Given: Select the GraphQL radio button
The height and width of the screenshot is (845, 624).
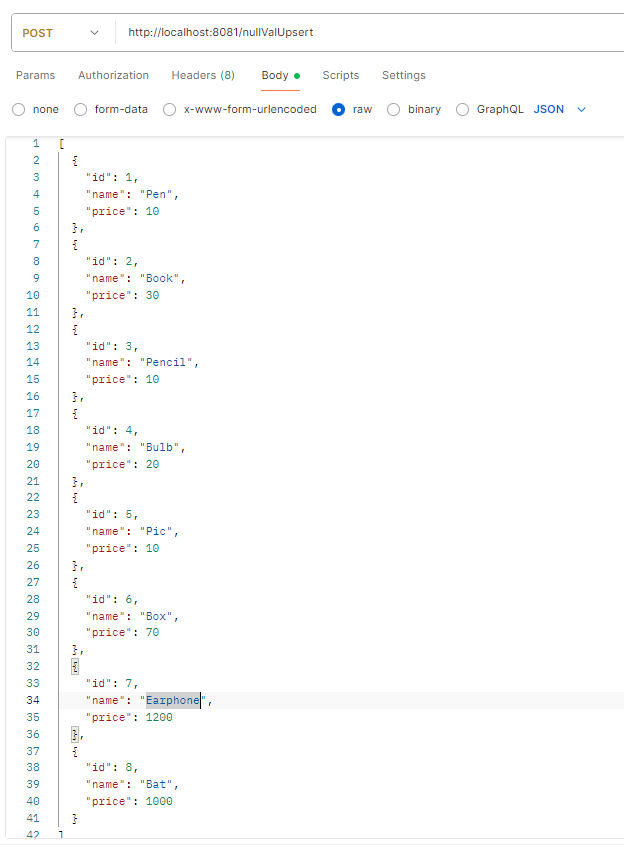Looking at the screenshot, I should coord(462,109).
